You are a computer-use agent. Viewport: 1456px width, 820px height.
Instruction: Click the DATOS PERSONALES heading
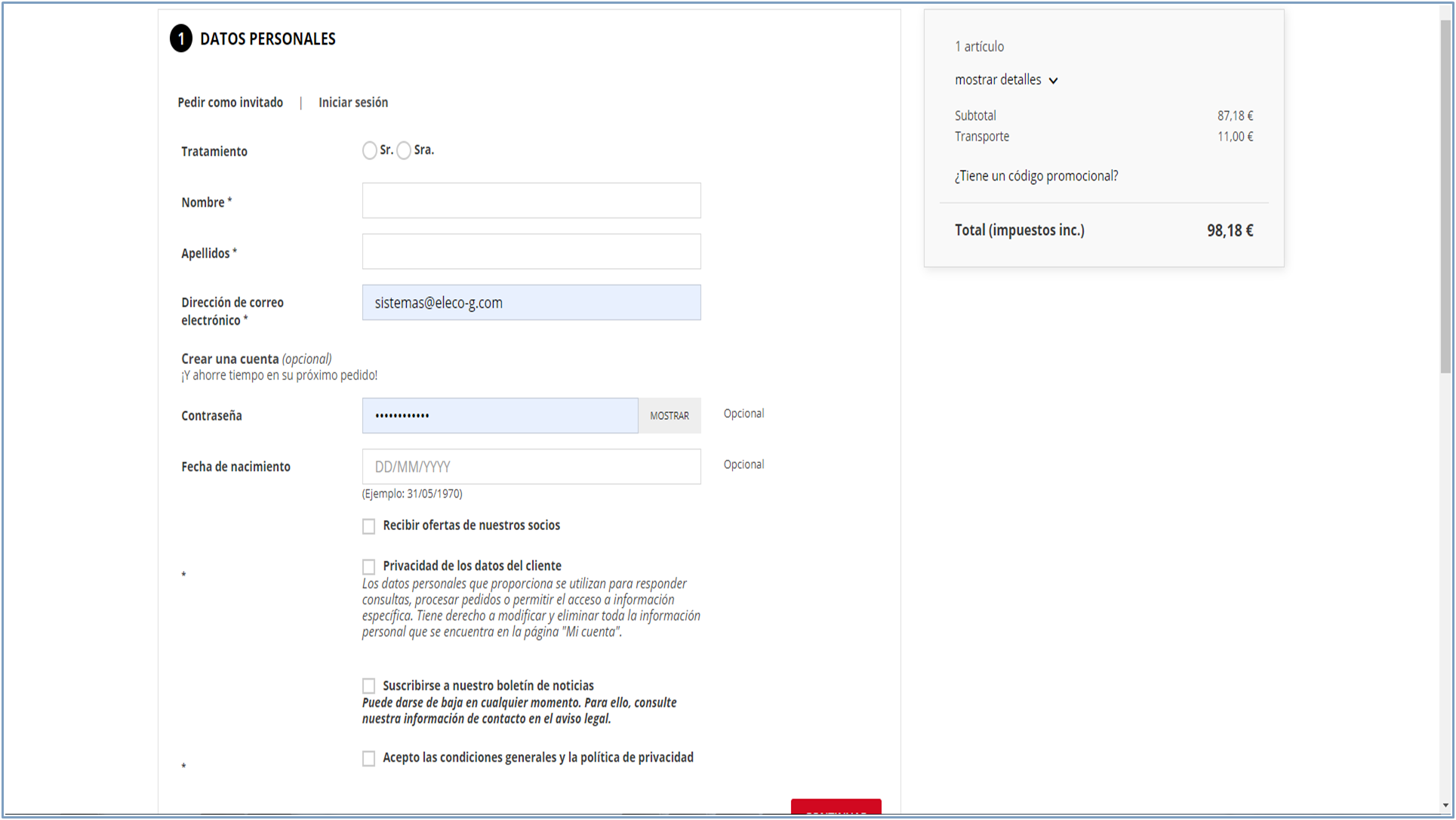(268, 39)
